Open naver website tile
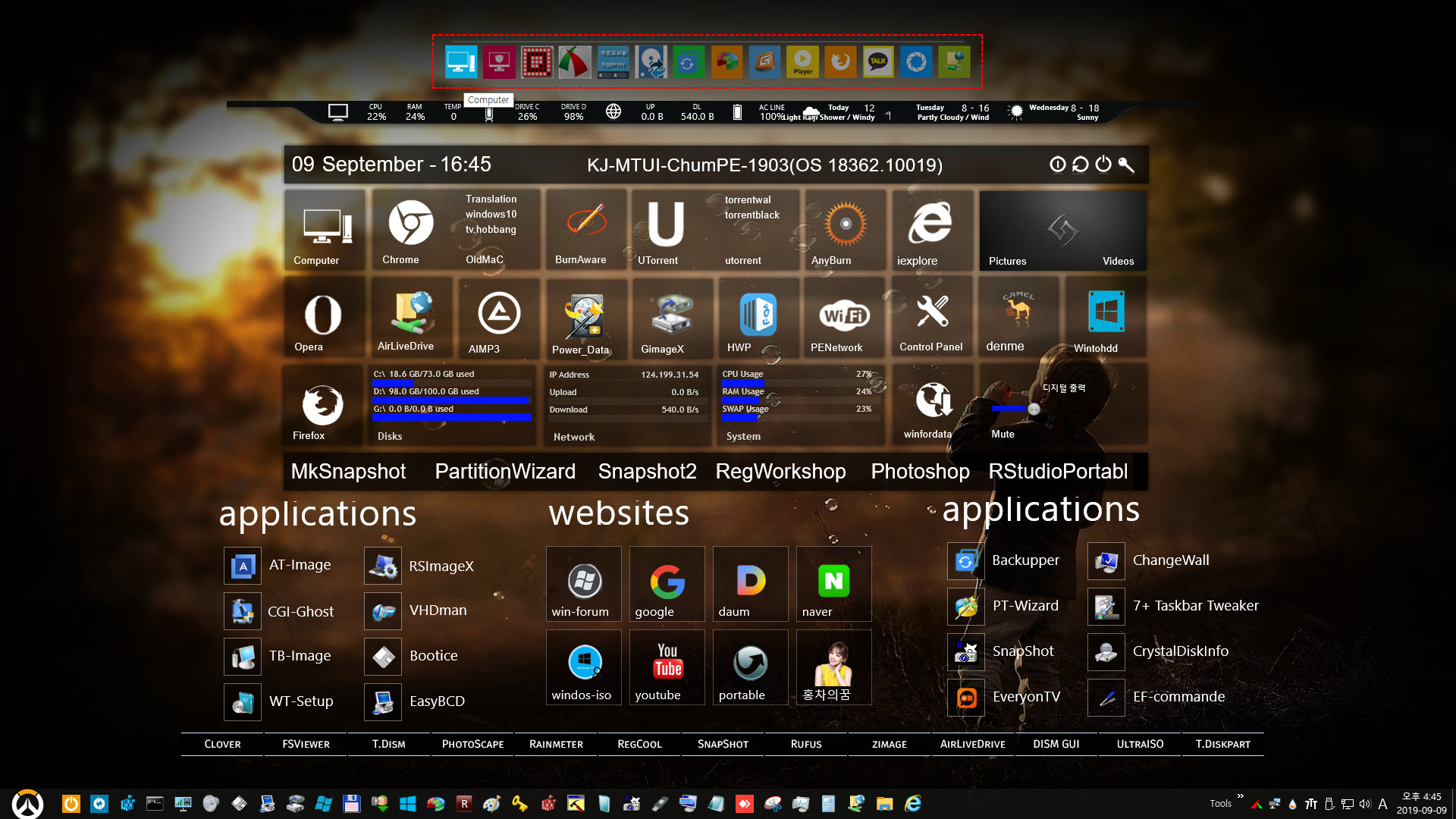 [x=833, y=583]
